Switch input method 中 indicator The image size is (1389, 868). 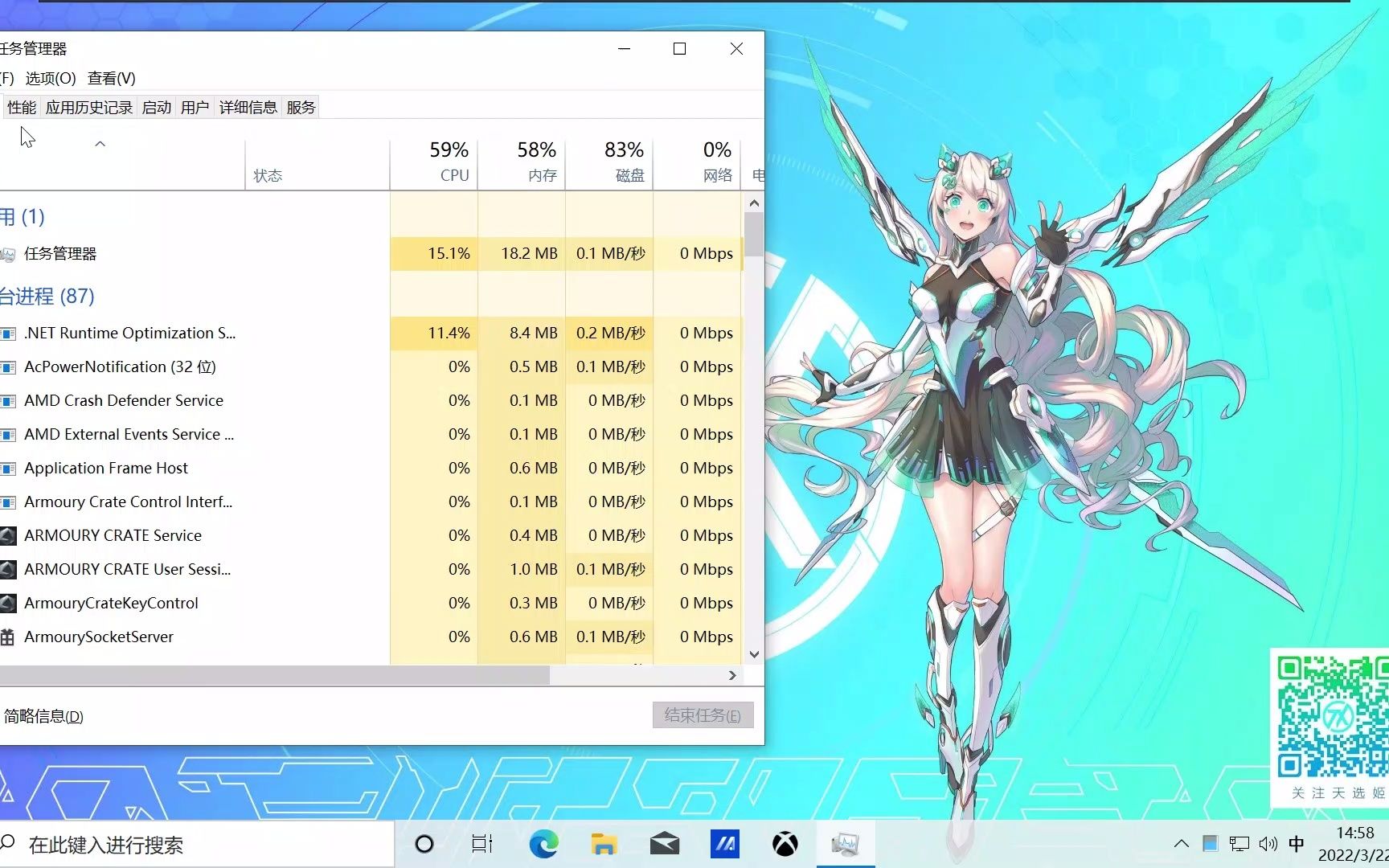(x=1297, y=844)
